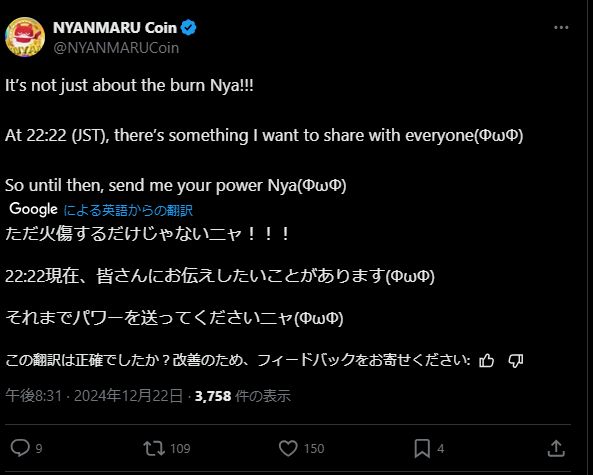The height and width of the screenshot is (475, 593).
Task: Click the Google logo
Action: (x=33, y=209)
